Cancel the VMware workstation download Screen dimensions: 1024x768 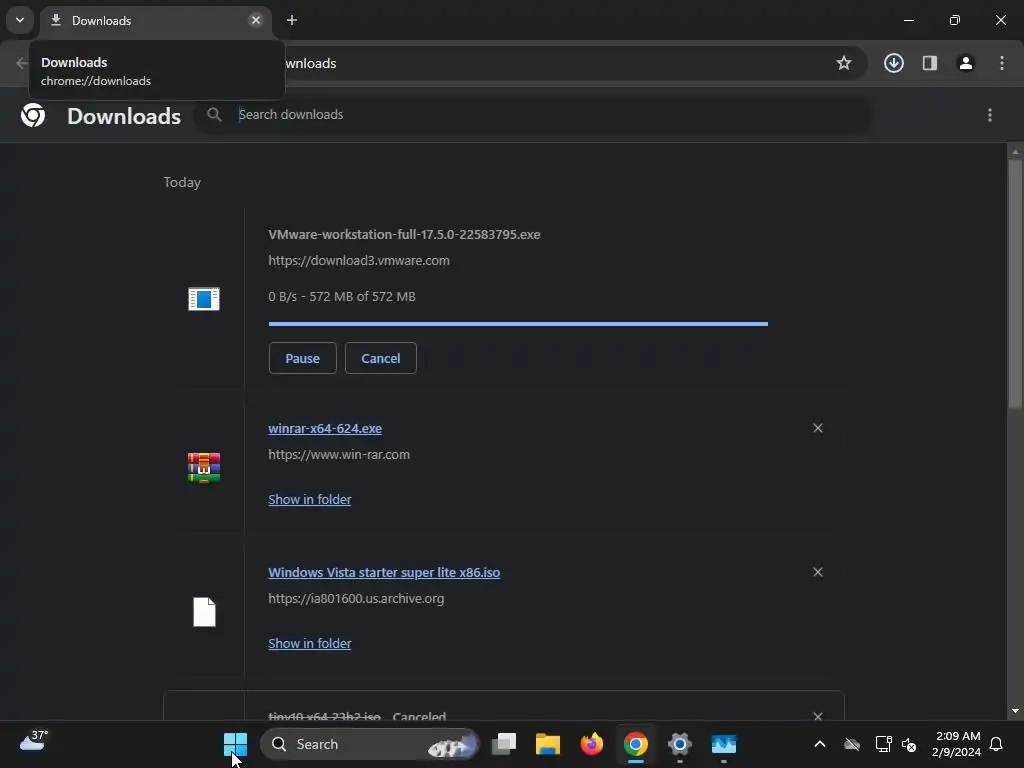click(381, 358)
